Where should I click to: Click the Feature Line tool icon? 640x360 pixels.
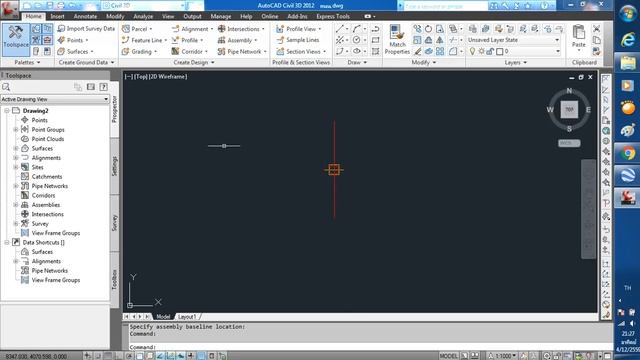126,40
